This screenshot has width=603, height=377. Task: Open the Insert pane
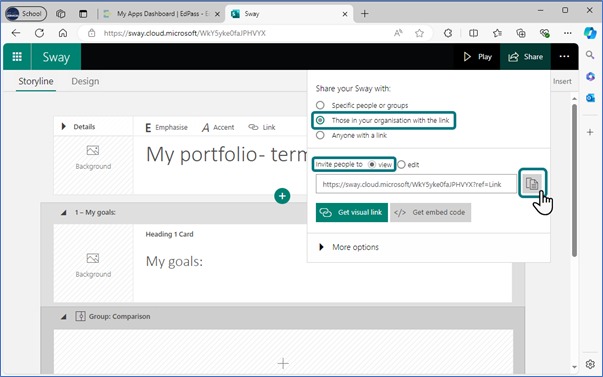pyautogui.click(x=562, y=81)
